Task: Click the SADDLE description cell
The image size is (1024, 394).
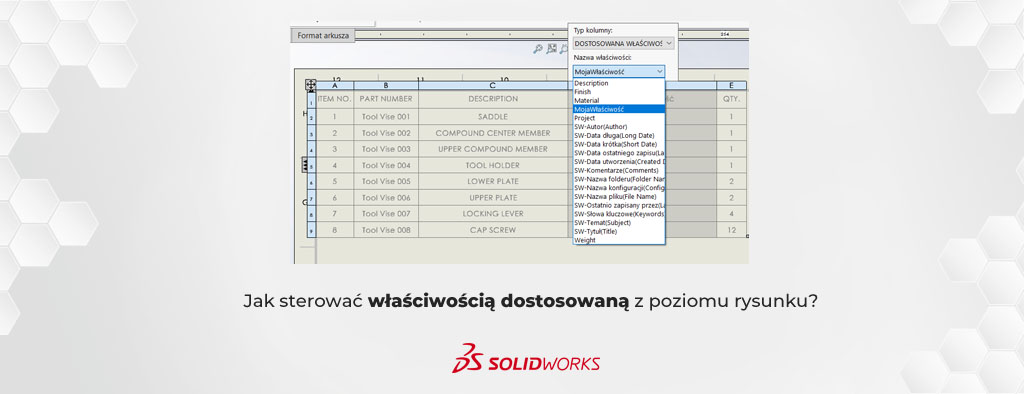Action: tap(493, 117)
